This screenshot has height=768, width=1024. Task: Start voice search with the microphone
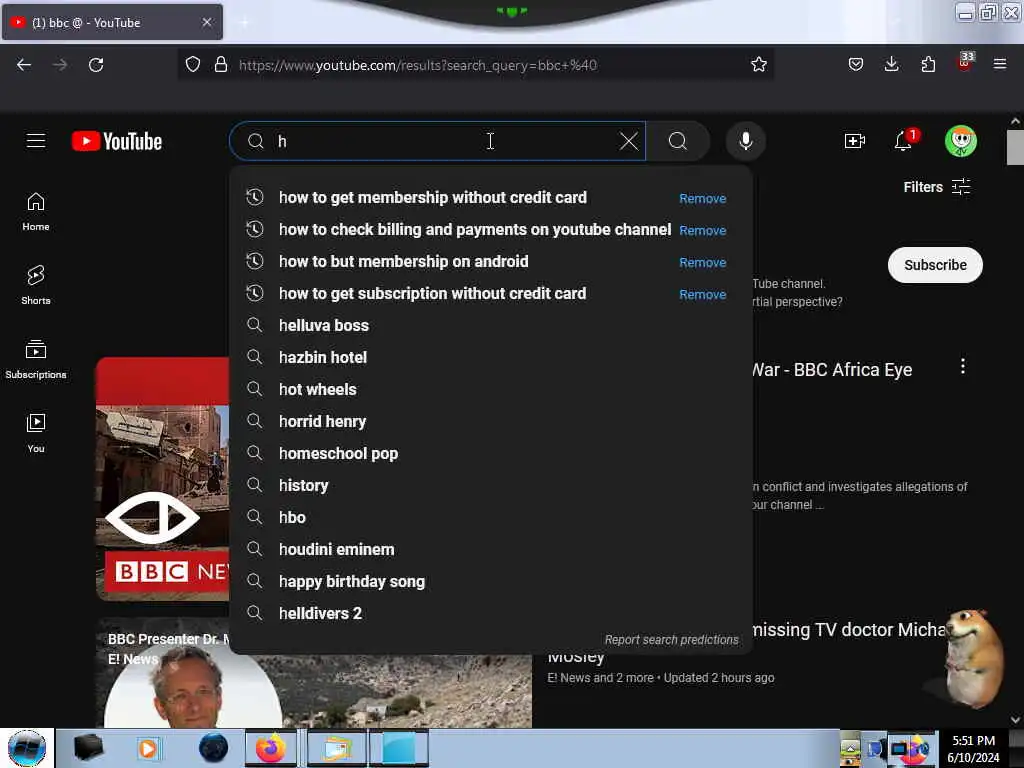(x=746, y=141)
